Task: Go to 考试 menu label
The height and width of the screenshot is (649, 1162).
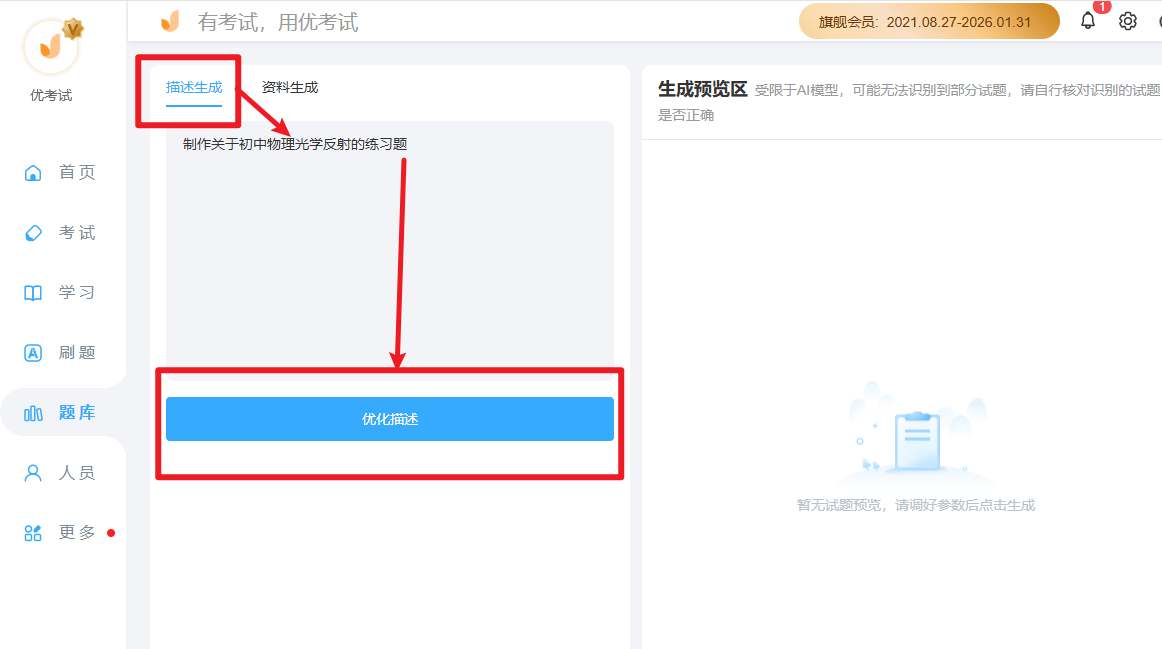Action: 77,233
